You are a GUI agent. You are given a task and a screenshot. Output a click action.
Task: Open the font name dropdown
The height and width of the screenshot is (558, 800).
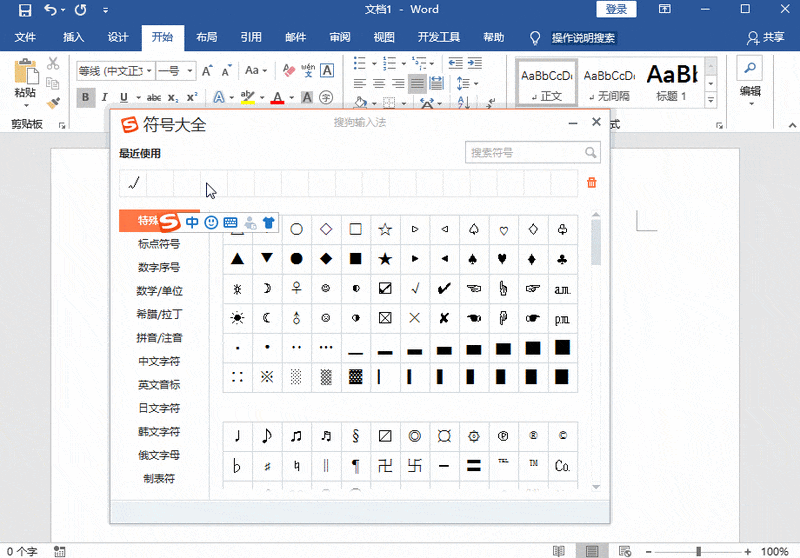[149, 71]
